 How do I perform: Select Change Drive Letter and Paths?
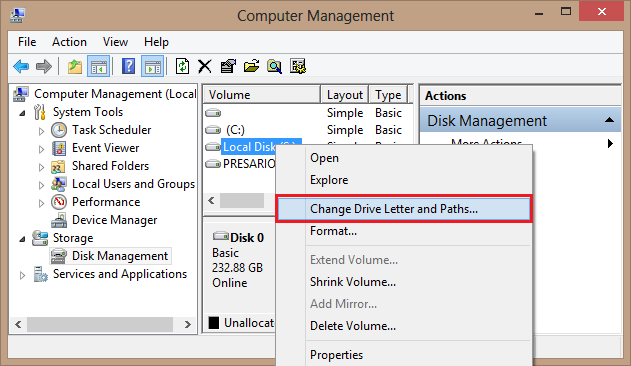404,209
